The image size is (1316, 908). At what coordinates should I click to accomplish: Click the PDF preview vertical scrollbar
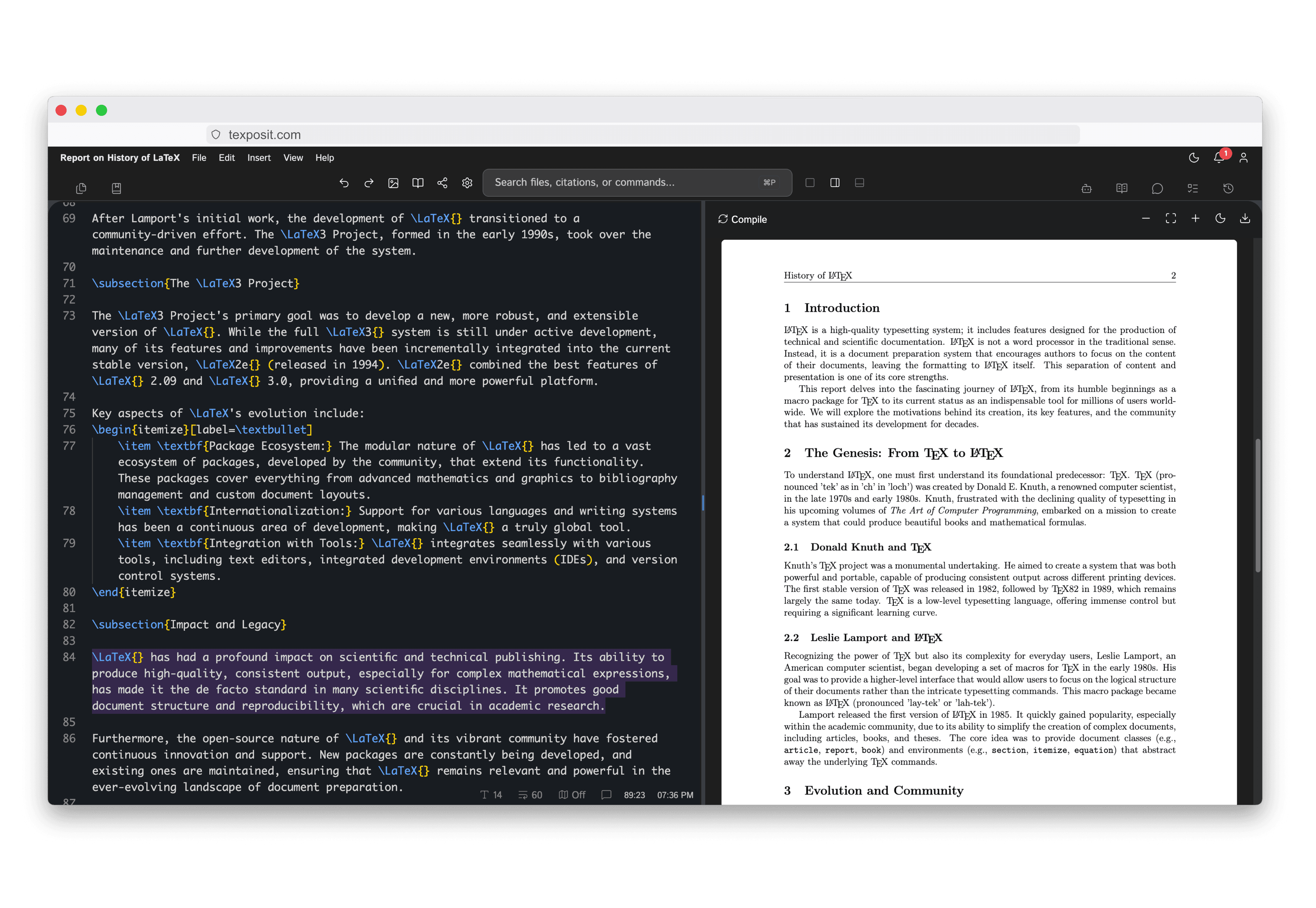coord(1257,505)
